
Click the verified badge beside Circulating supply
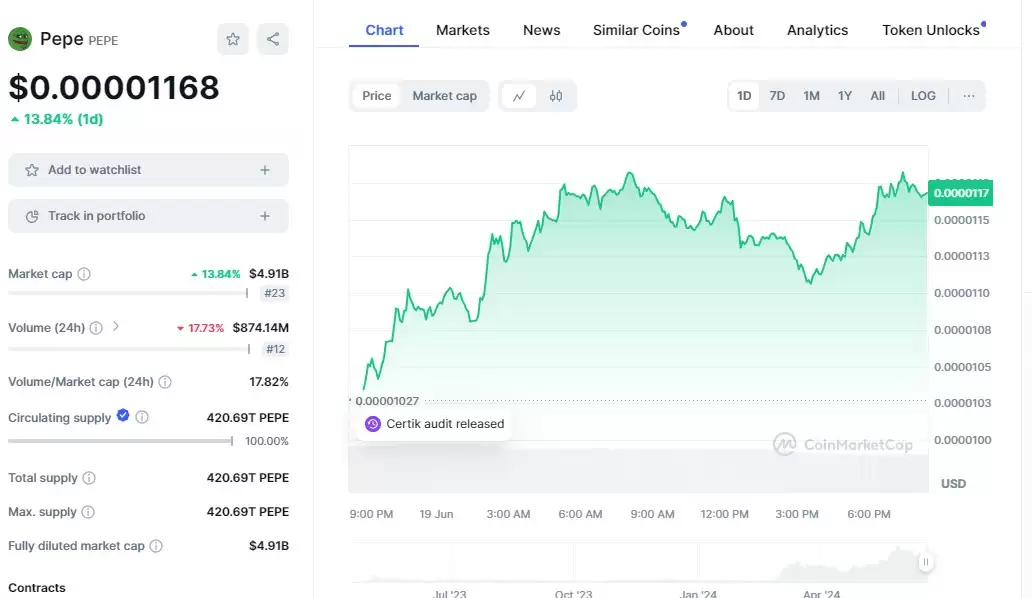123,416
